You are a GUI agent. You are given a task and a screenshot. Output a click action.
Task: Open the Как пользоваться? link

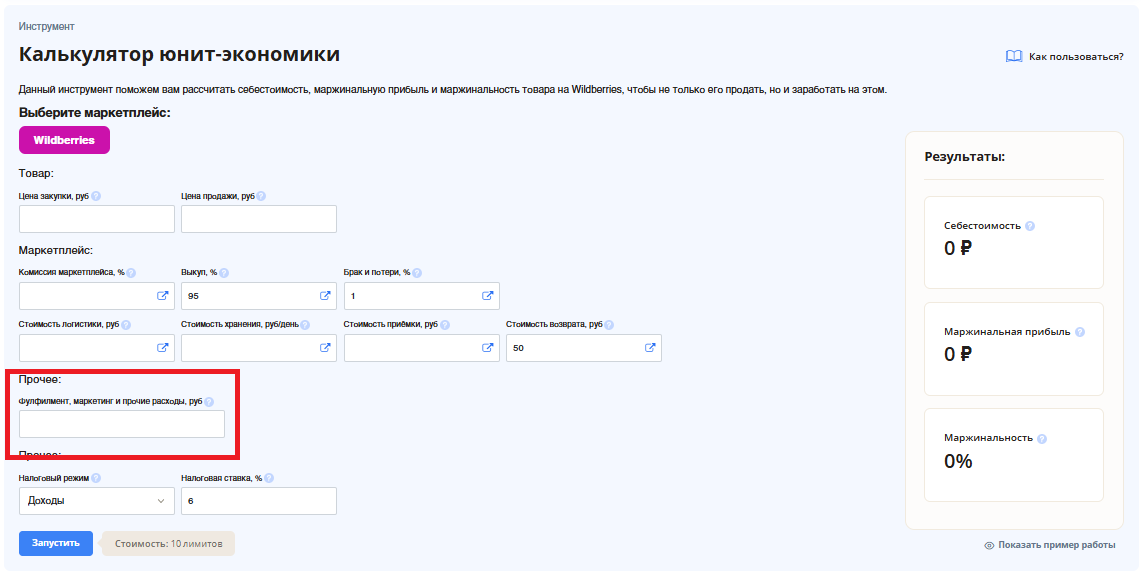[x=1076, y=57]
